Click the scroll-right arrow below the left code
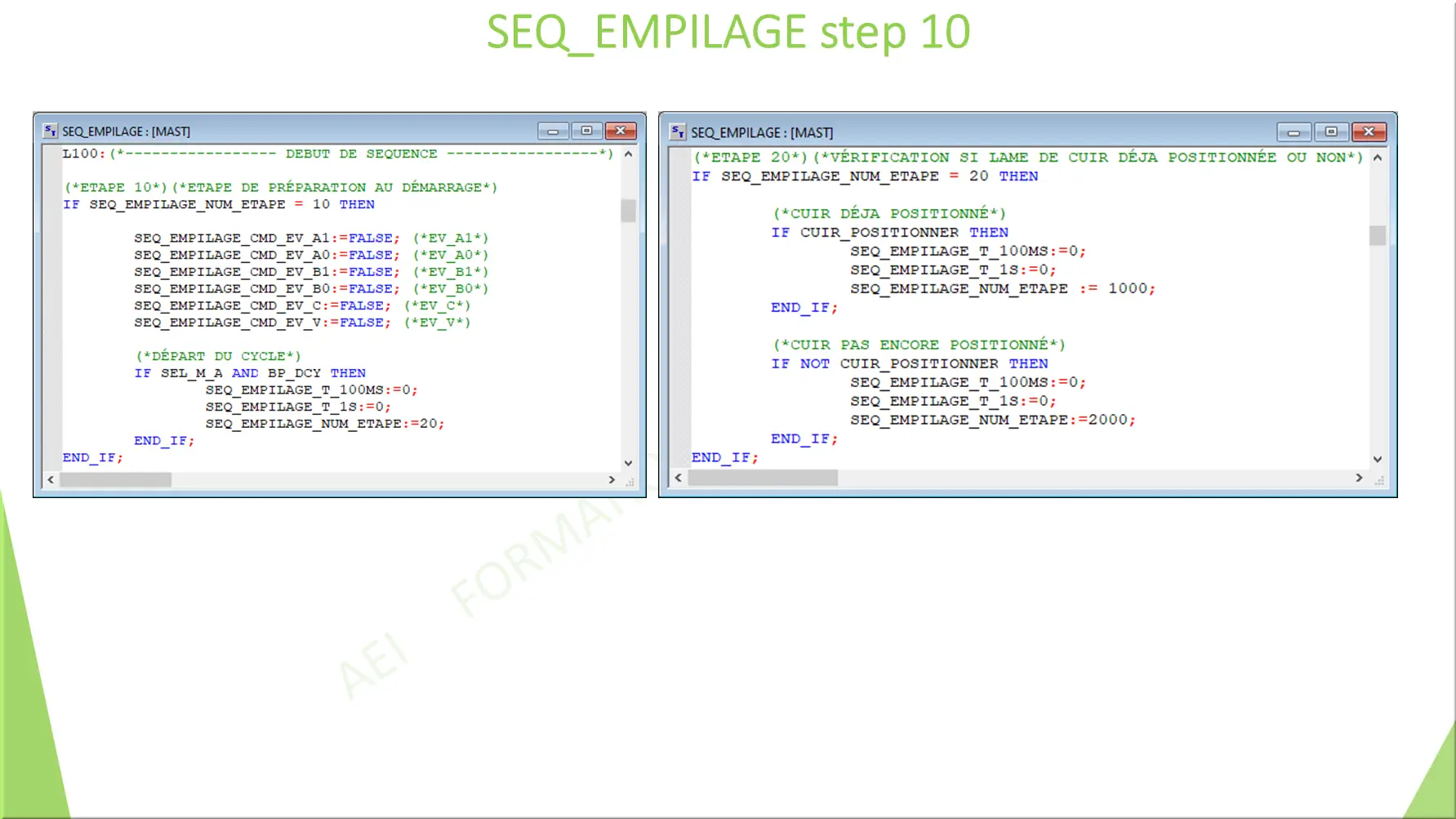The height and width of the screenshot is (819, 1456). 612,480
